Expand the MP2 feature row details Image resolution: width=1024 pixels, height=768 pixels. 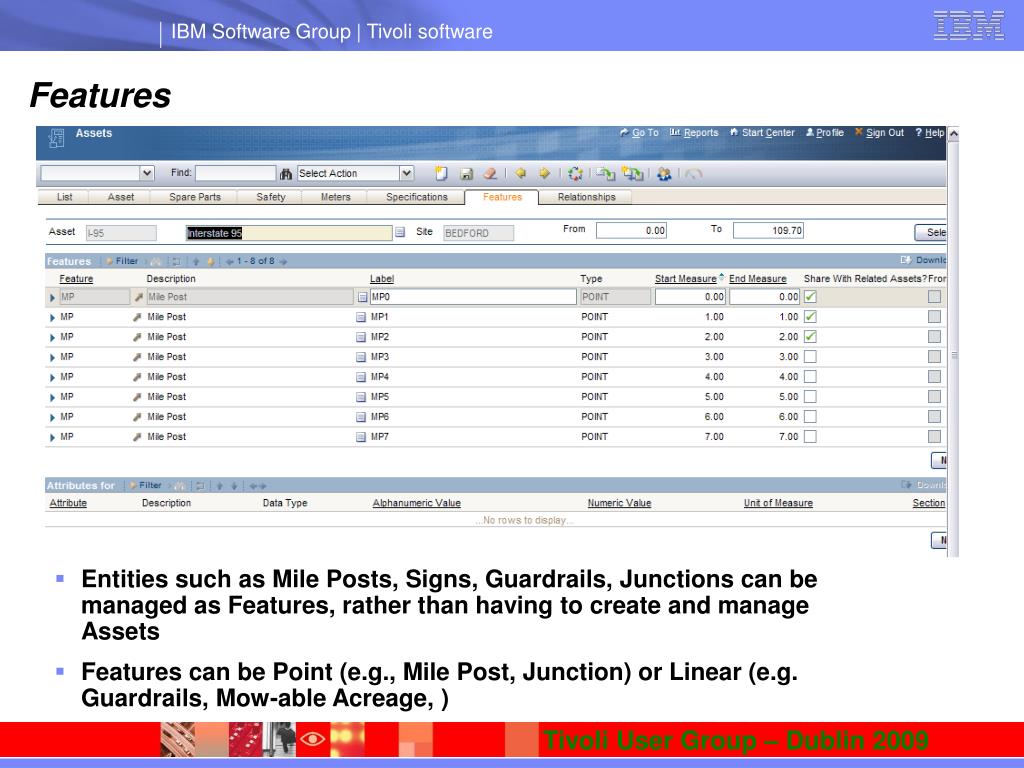pos(52,338)
